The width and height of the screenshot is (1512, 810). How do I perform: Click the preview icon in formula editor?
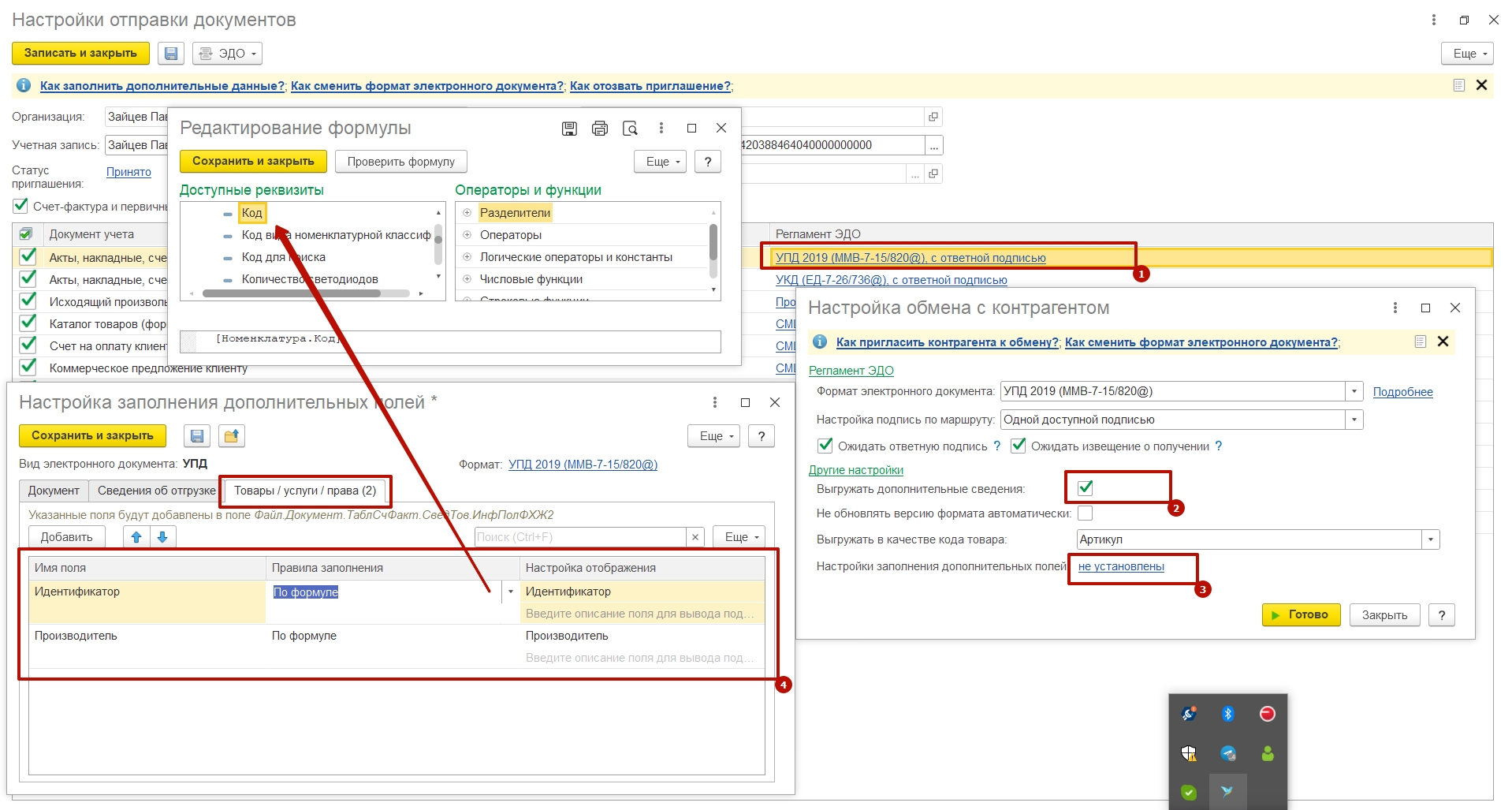630,129
